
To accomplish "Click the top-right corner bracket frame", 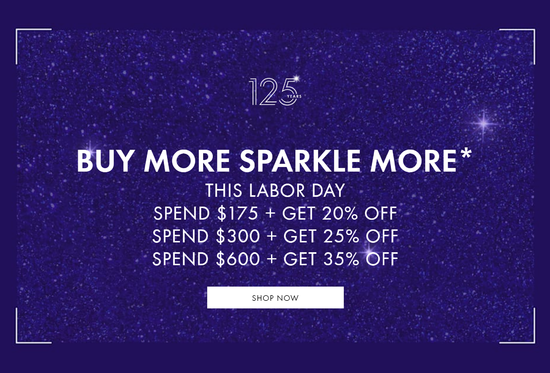I will pyautogui.click(x=517, y=46).
